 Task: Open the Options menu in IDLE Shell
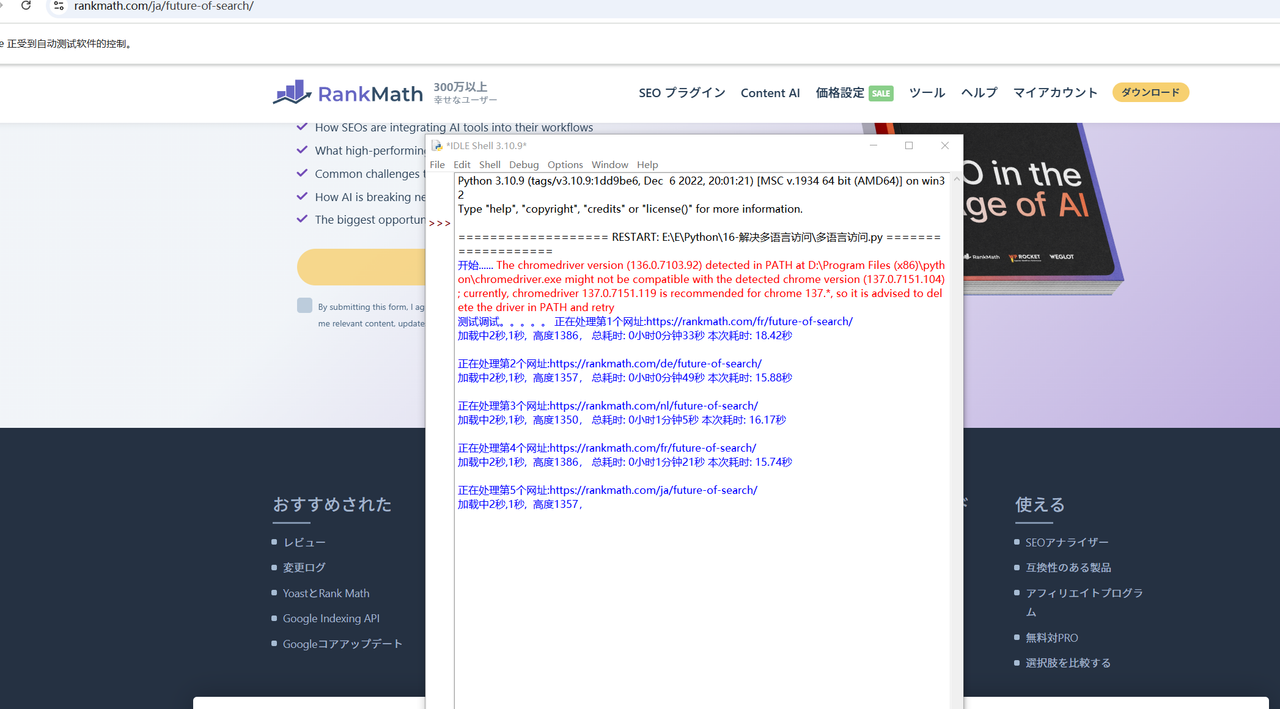click(x=564, y=165)
